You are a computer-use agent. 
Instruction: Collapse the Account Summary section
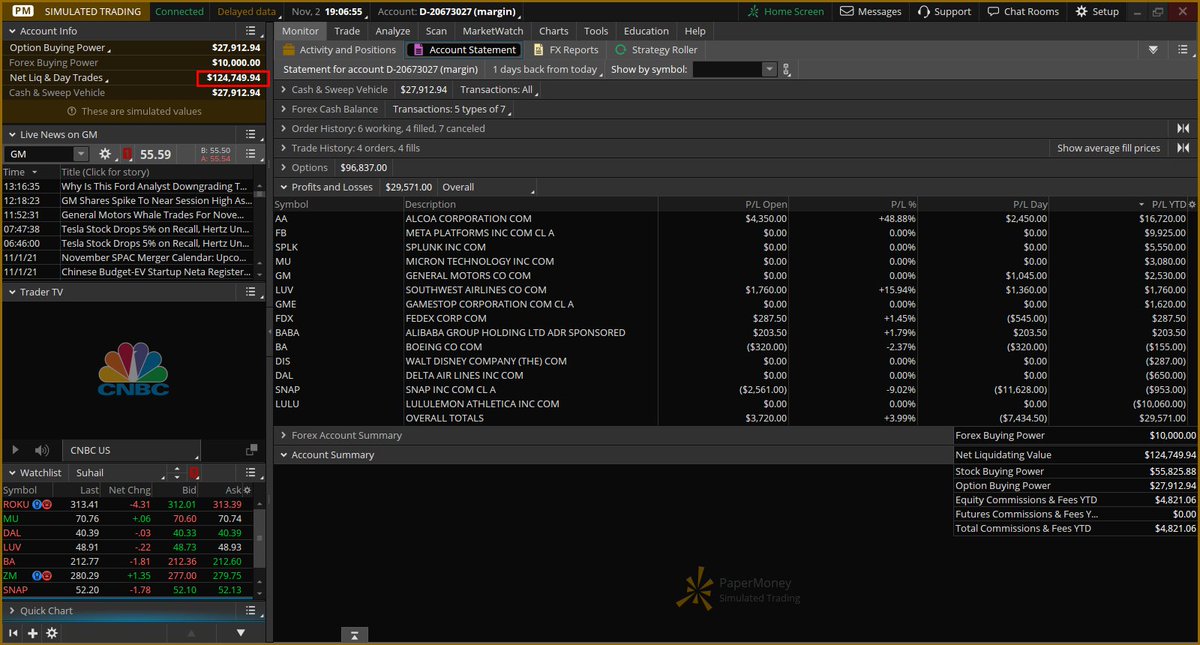point(283,455)
